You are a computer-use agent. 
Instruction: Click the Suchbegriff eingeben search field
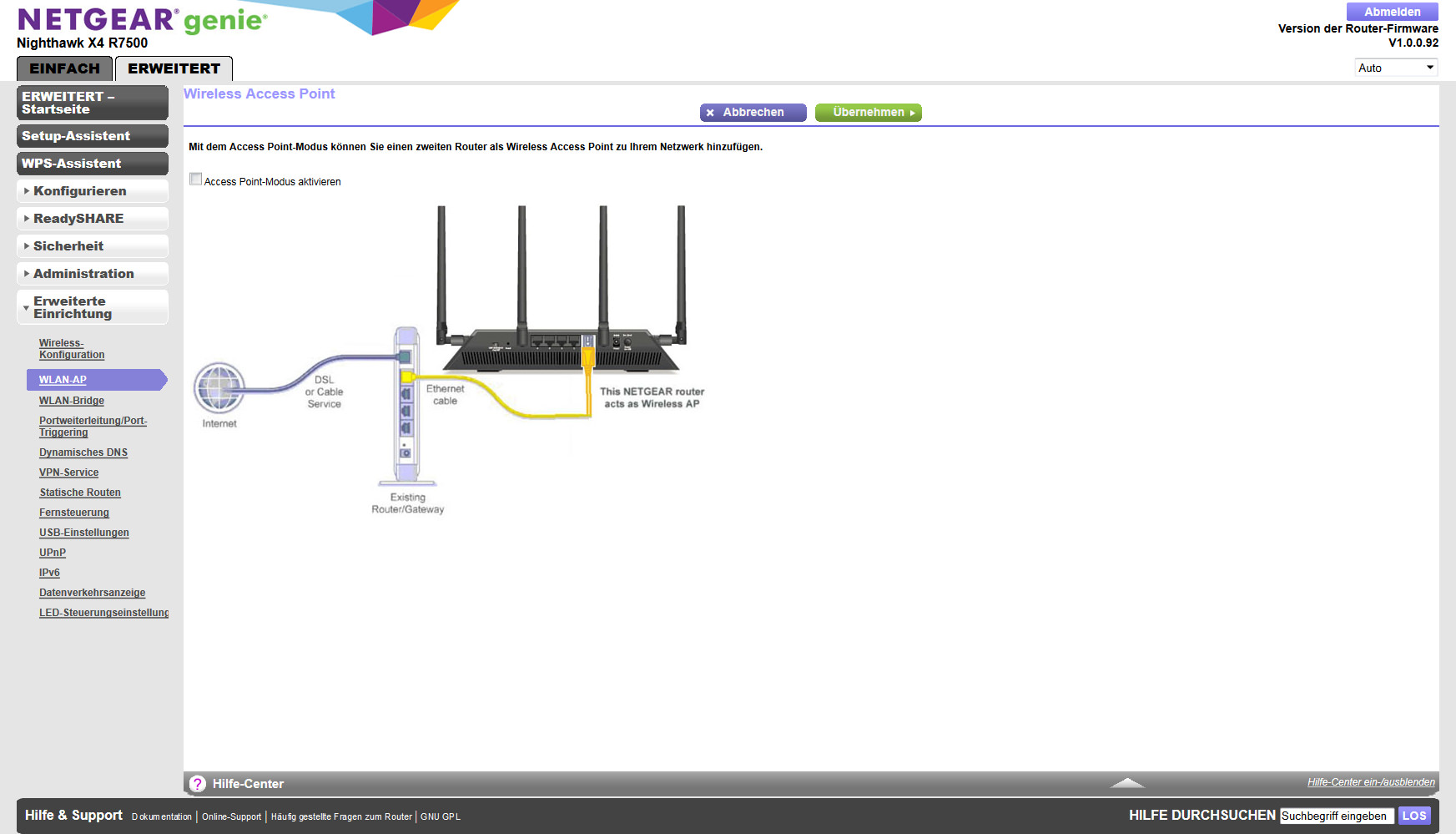1337,816
